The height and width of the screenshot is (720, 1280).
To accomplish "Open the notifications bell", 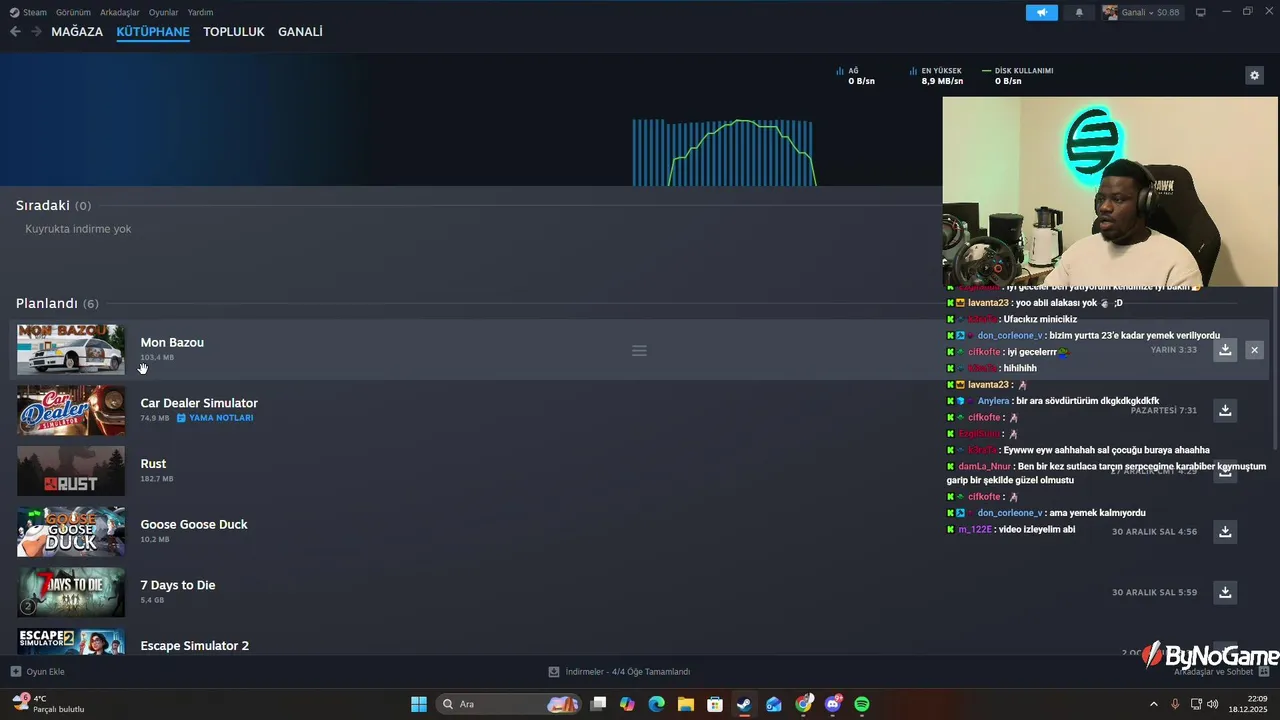I will (x=1079, y=12).
